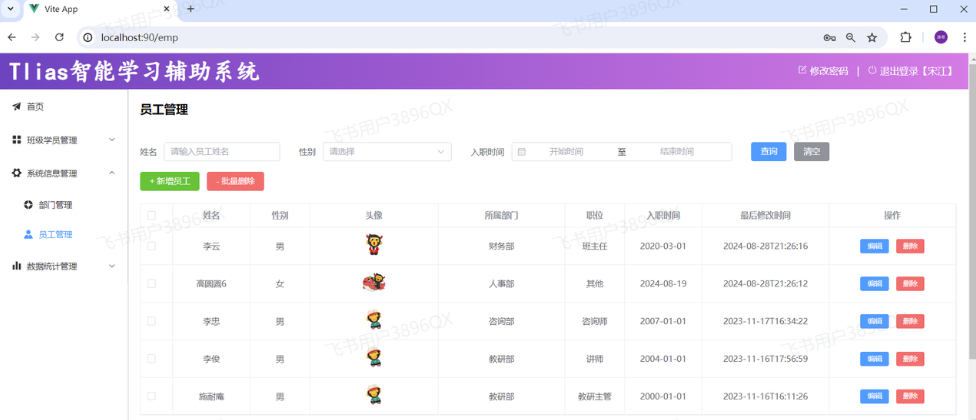Click 删除 button for 高圆圆6
Image resolution: width=976 pixels, height=420 pixels.
pyautogui.click(x=910, y=284)
